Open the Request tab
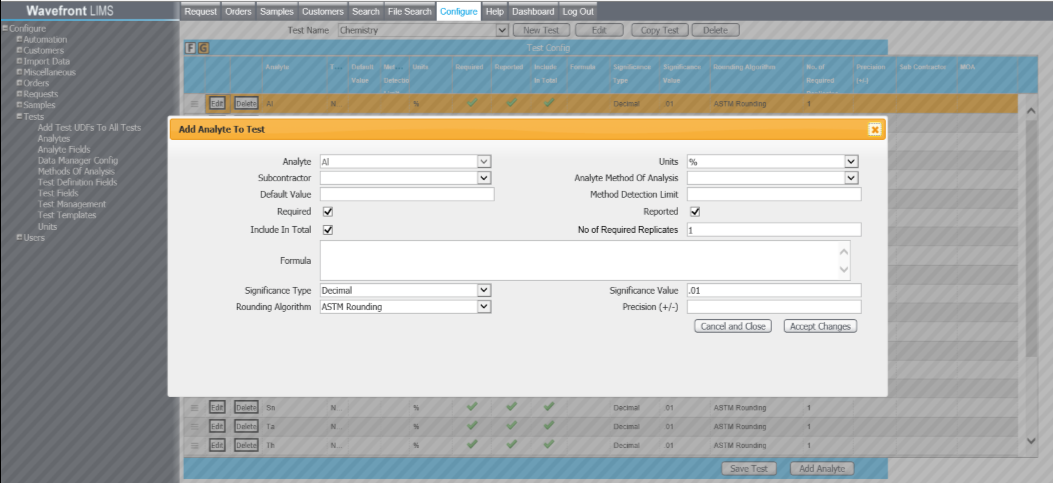 [201, 11]
